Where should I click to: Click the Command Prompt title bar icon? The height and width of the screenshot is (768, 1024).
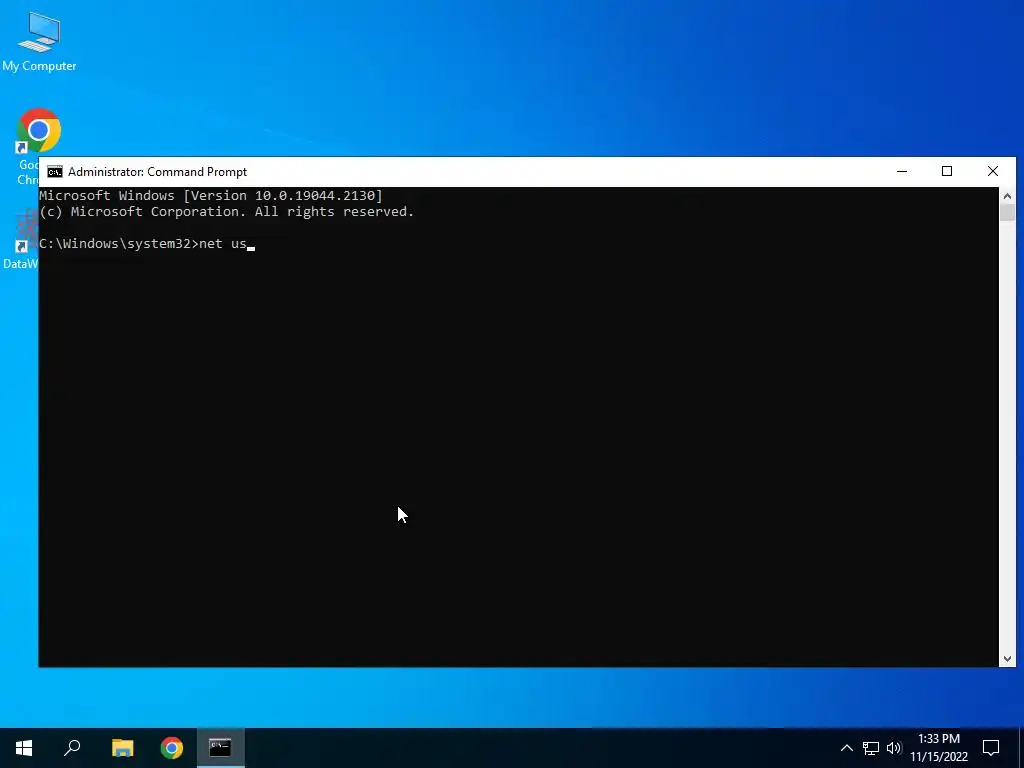55,172
